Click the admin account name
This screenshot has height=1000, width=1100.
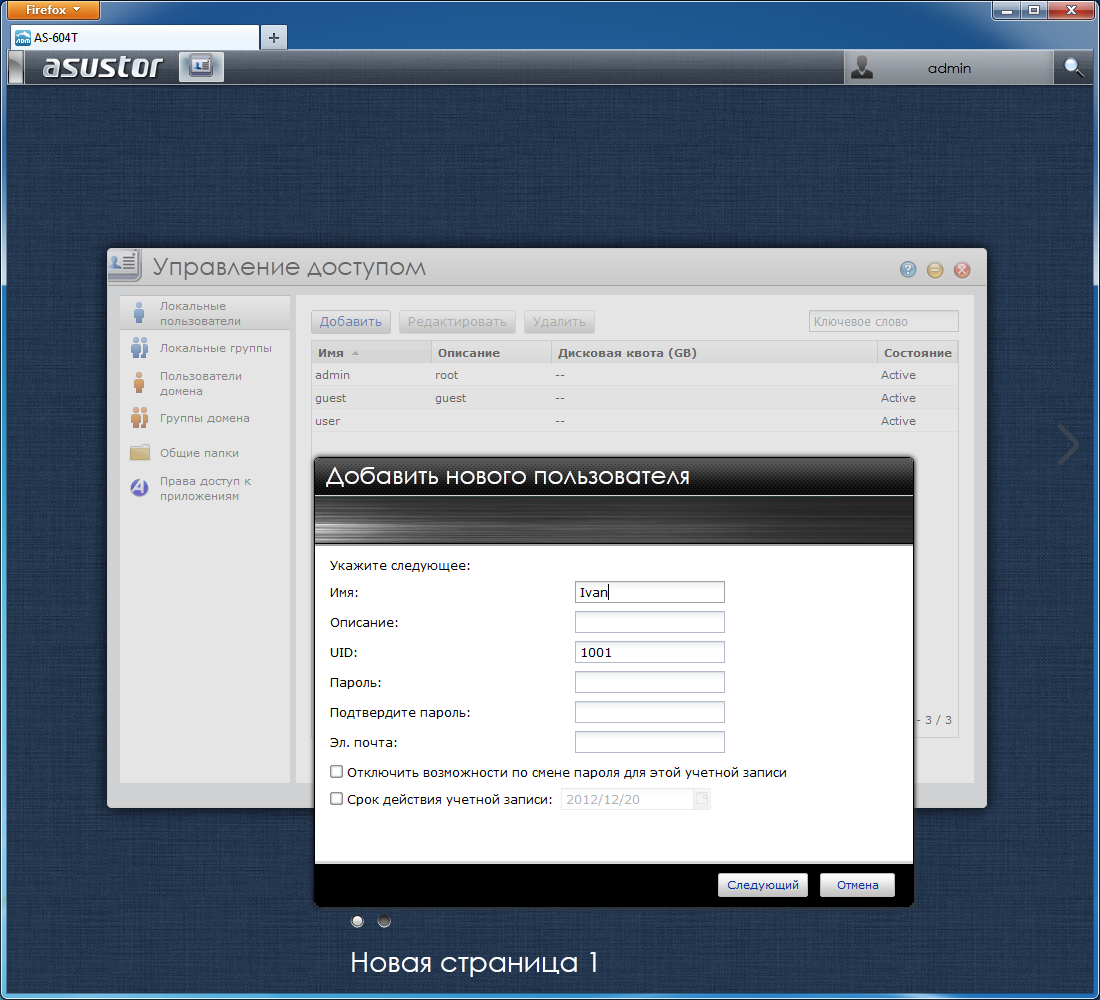click(x=949, y=68)
